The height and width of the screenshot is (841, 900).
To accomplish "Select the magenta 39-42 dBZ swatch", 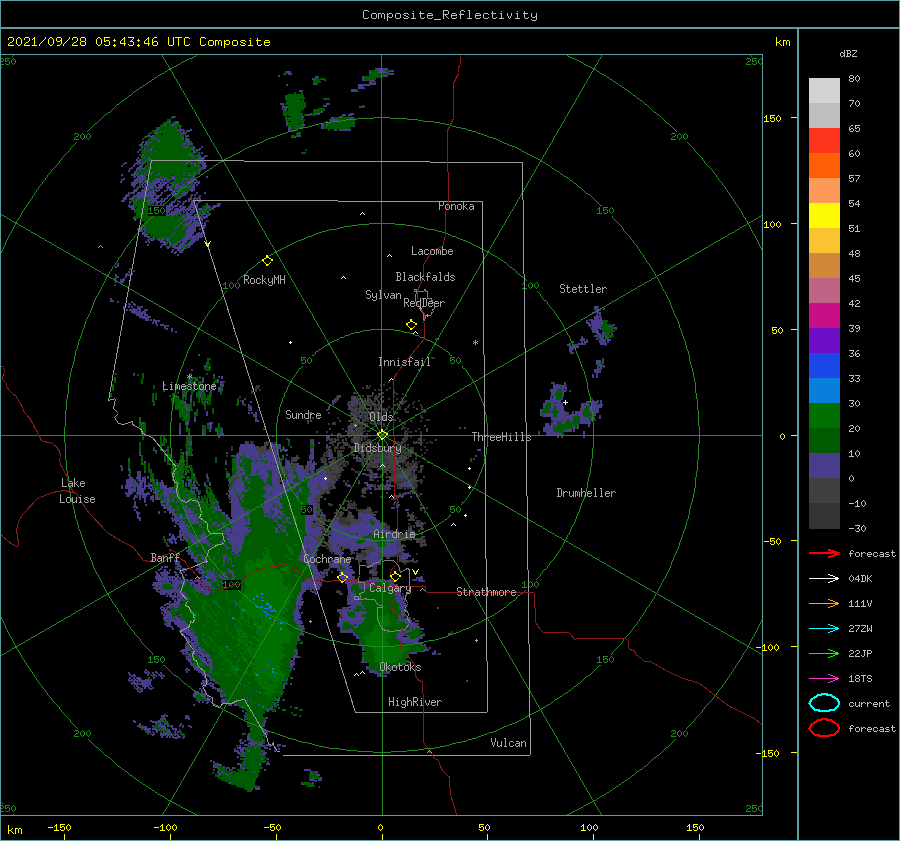I will pyautogui.click(x=824, y=316).
